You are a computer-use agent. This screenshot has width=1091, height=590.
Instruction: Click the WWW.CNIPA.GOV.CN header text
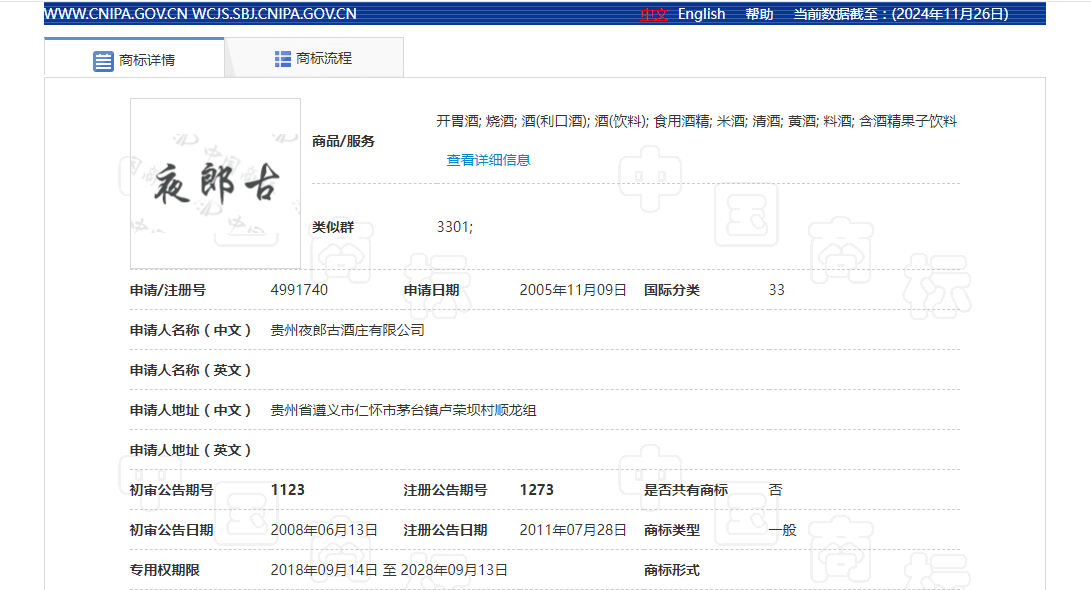tap(116, 14)
